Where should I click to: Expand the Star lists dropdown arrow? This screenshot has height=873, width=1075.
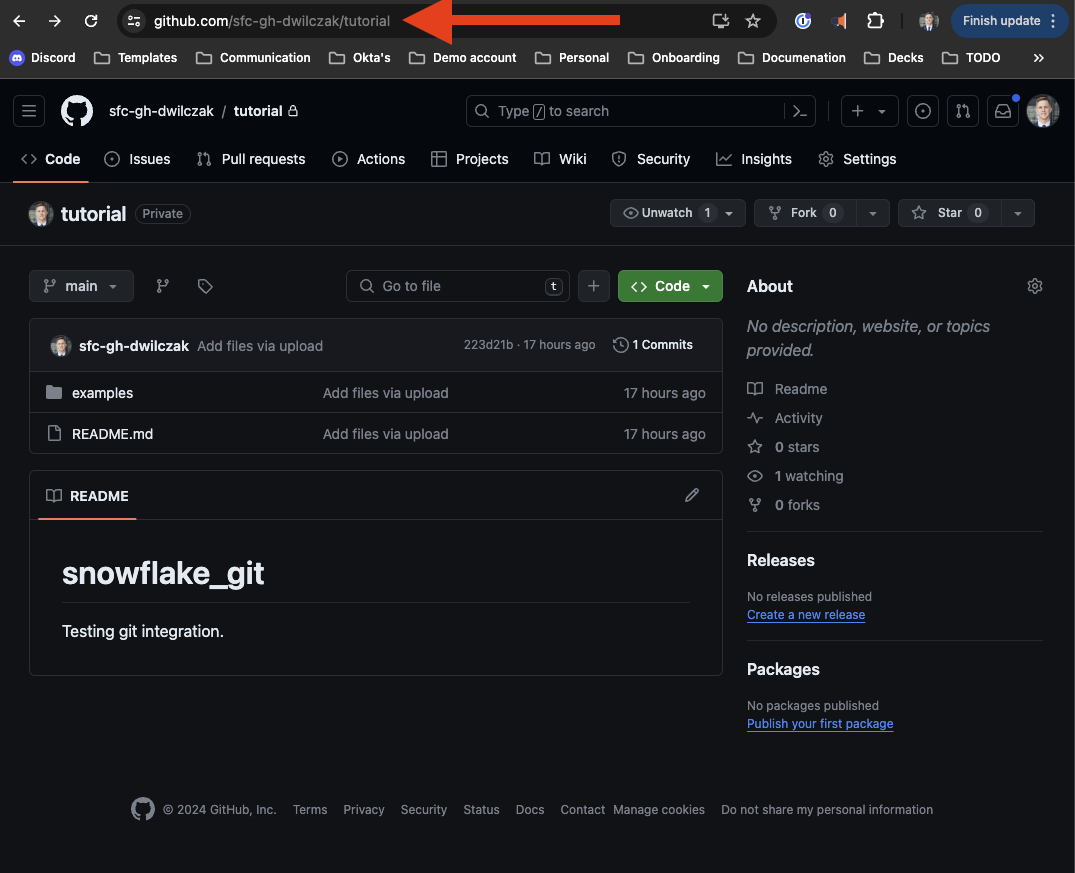click(1018, 213)
